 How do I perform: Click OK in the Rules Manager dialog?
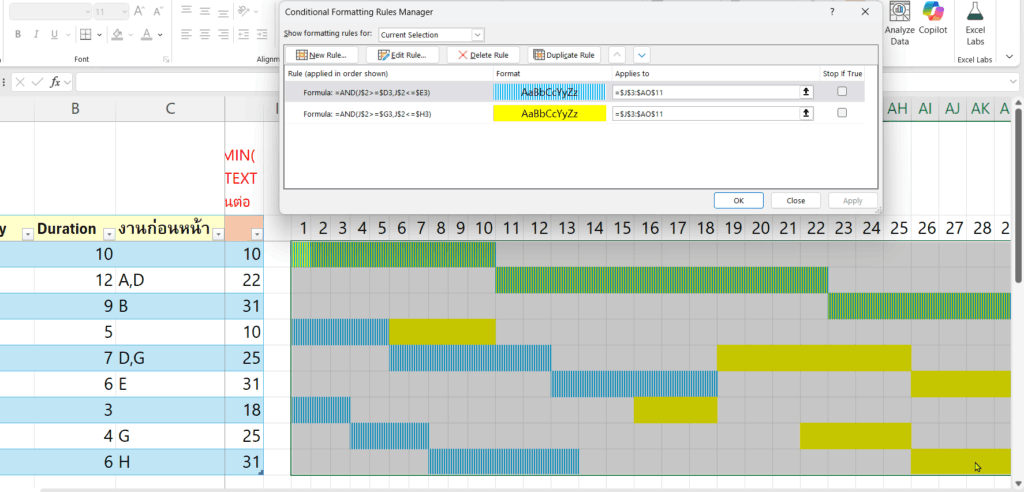pyautogui.click(x=739, y=201)
